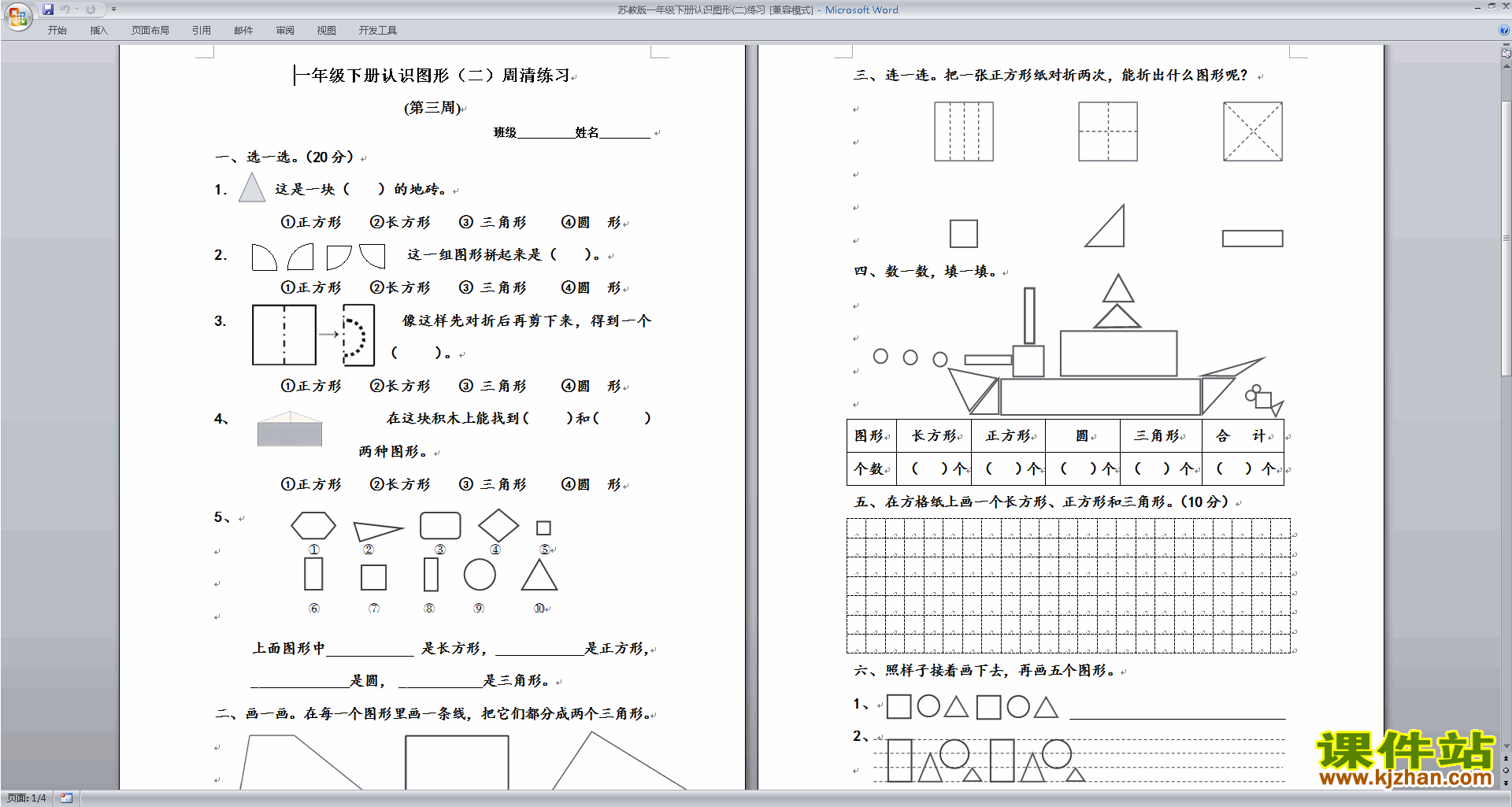Click heading 六、照样子接着画下去

pyautogui.click(x=985, y=670)
